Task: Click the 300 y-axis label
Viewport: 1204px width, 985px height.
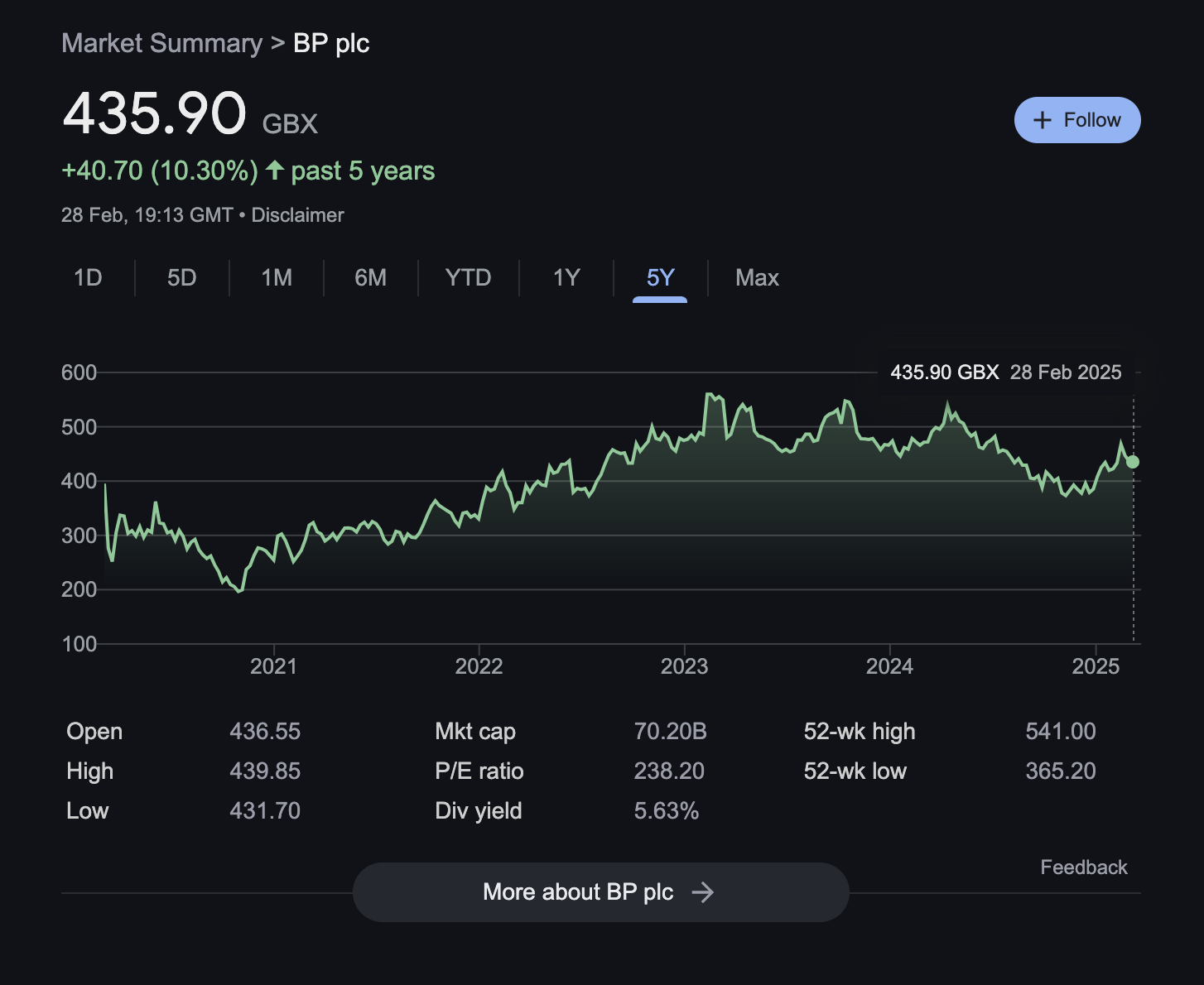Action: [x=79, y=536]
